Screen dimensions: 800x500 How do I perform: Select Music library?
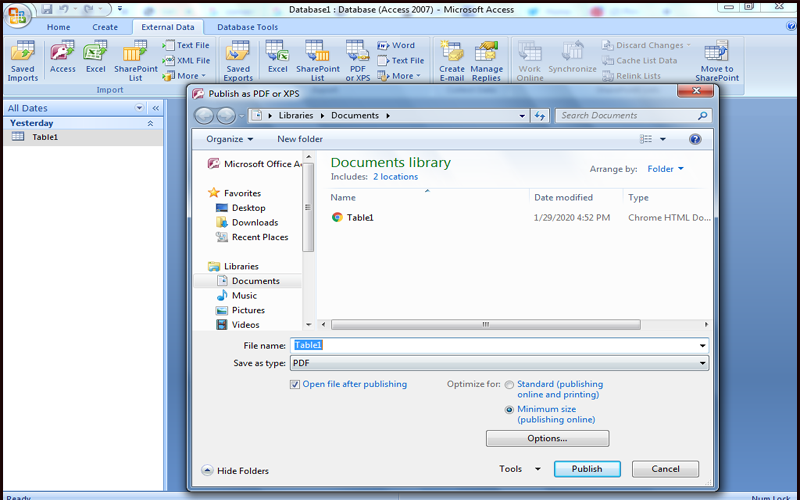pos(237,296)
